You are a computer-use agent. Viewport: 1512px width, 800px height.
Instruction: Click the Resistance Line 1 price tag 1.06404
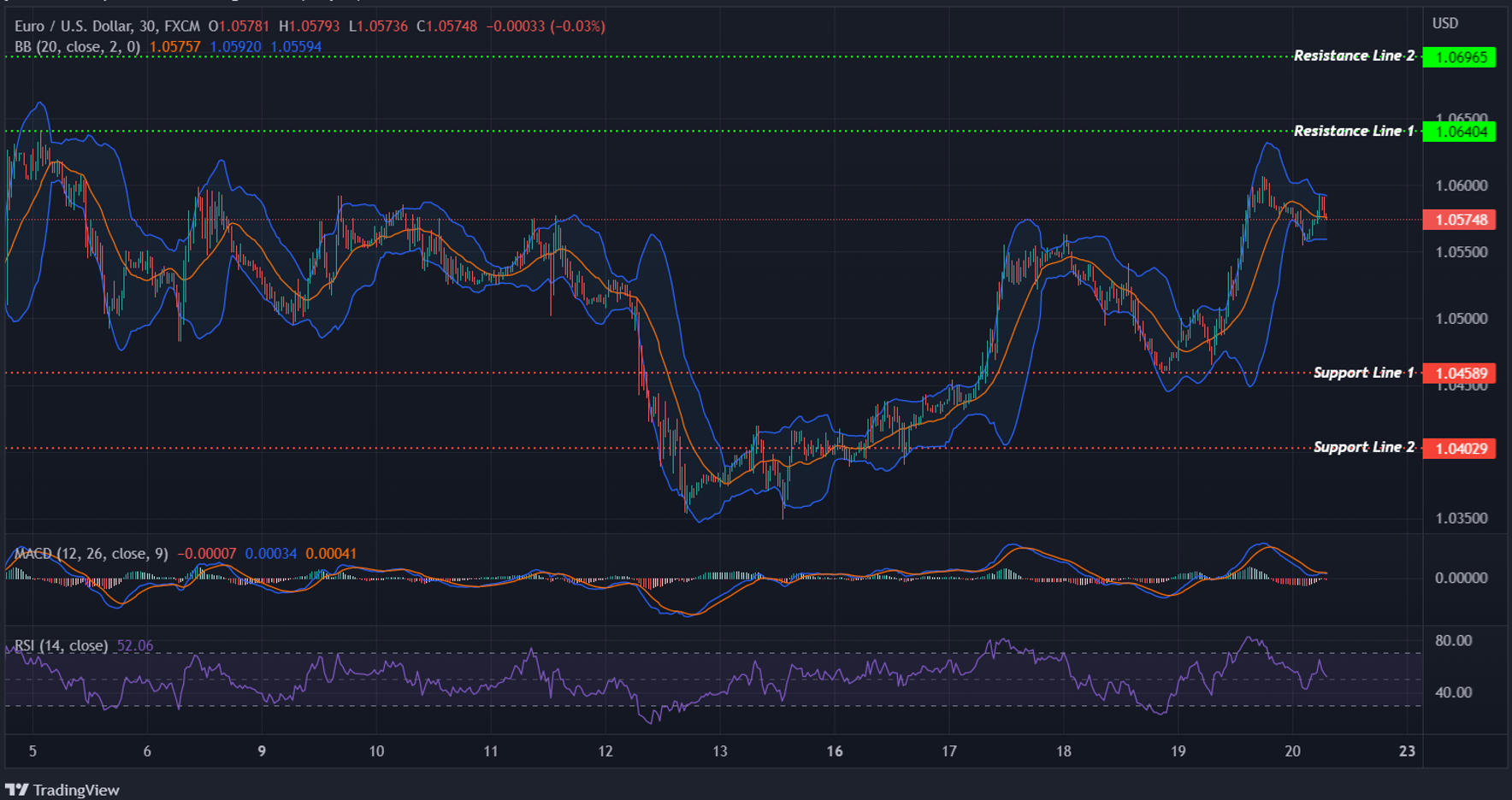1460,132
